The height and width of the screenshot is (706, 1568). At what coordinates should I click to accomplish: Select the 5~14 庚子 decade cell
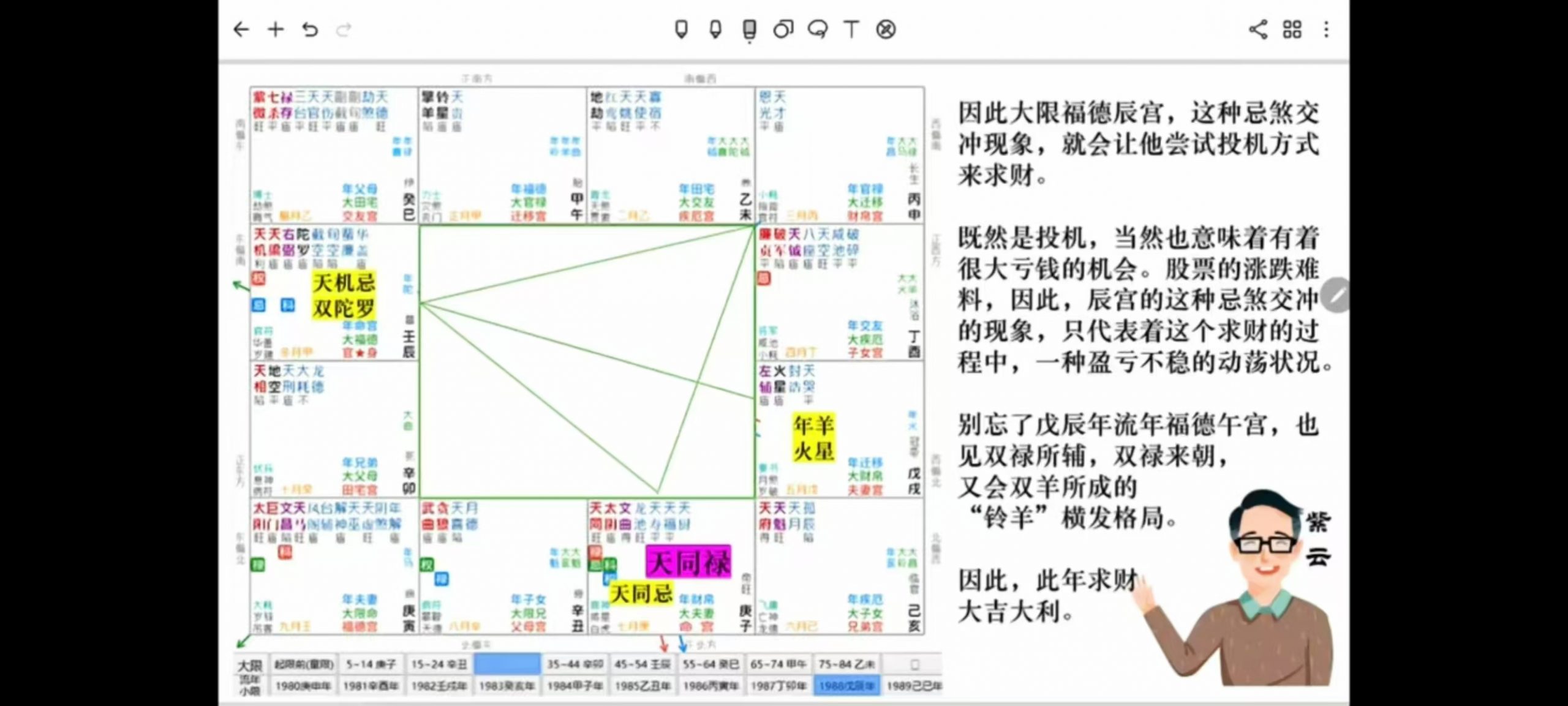point(372,664)
